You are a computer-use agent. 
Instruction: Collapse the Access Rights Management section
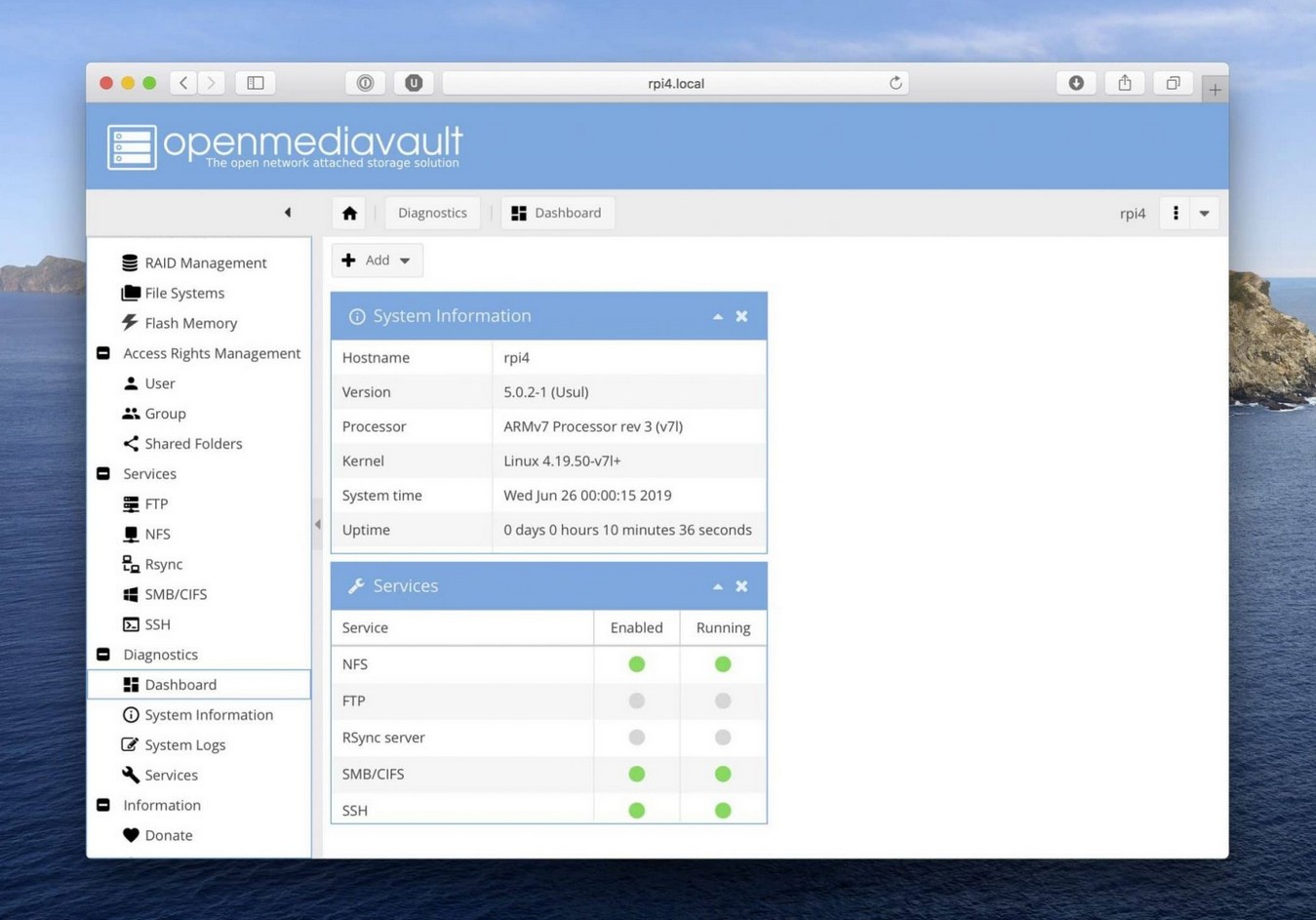(x=103, y=353)
